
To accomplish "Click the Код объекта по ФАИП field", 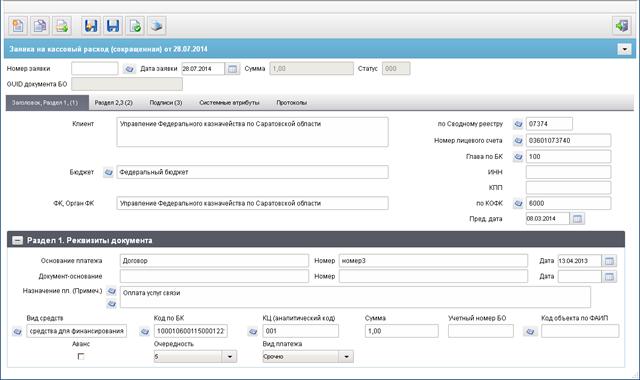I will pyautogui.click(x=580, y=331).
